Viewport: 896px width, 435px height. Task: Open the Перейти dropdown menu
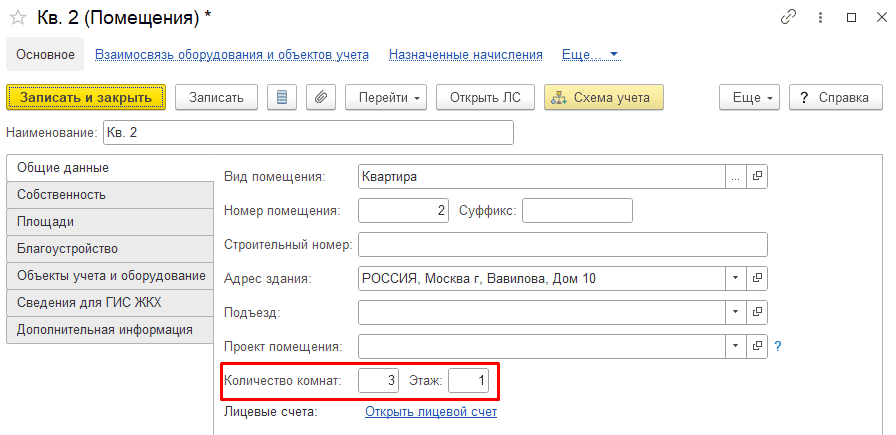pyautogui.click(x=388, y=97)
